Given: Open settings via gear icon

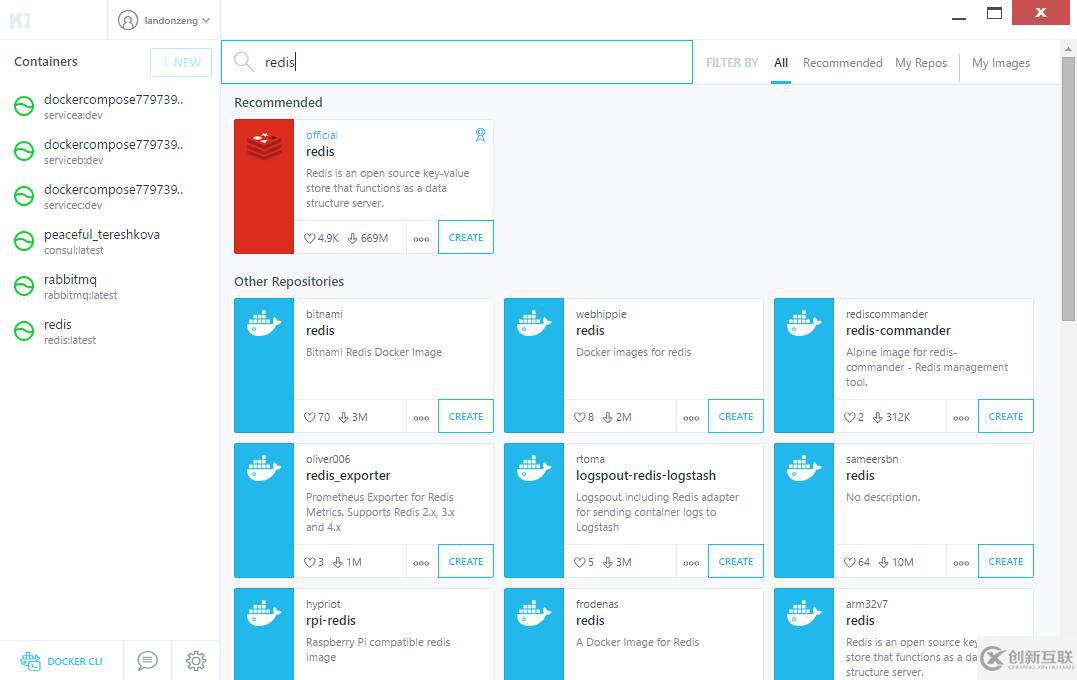Looking at the screenshot, I should click(196, 661).
